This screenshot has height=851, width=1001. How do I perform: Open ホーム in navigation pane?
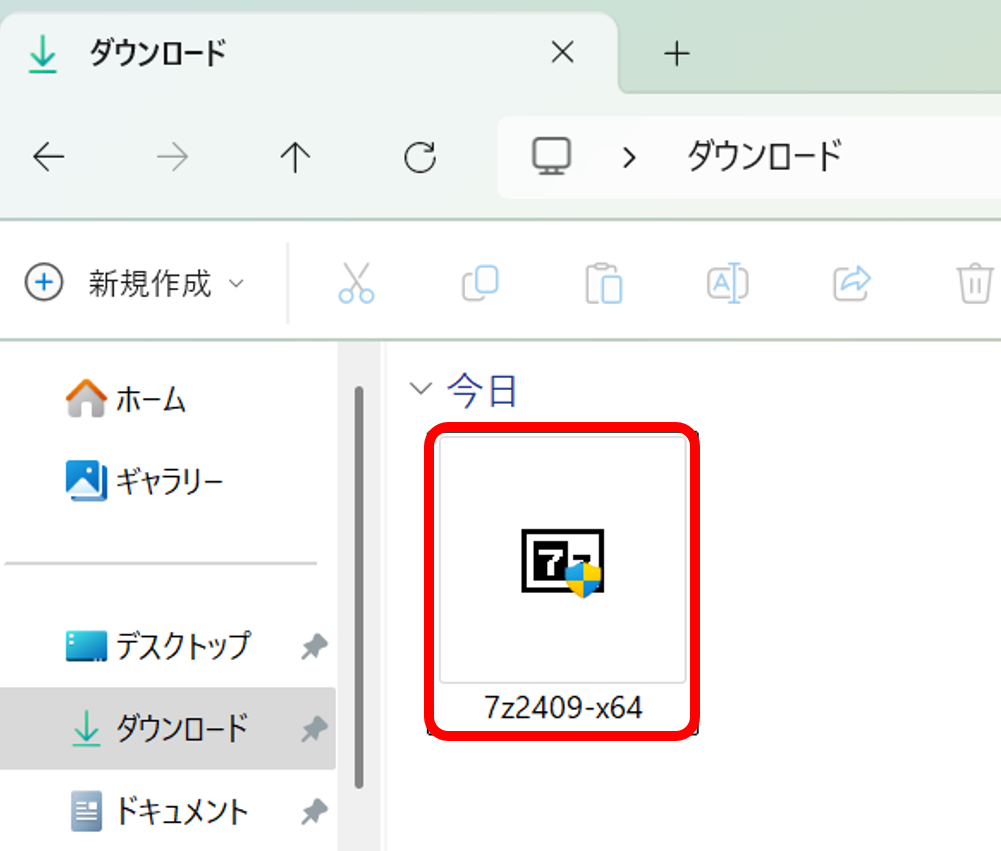click(126, 400)
